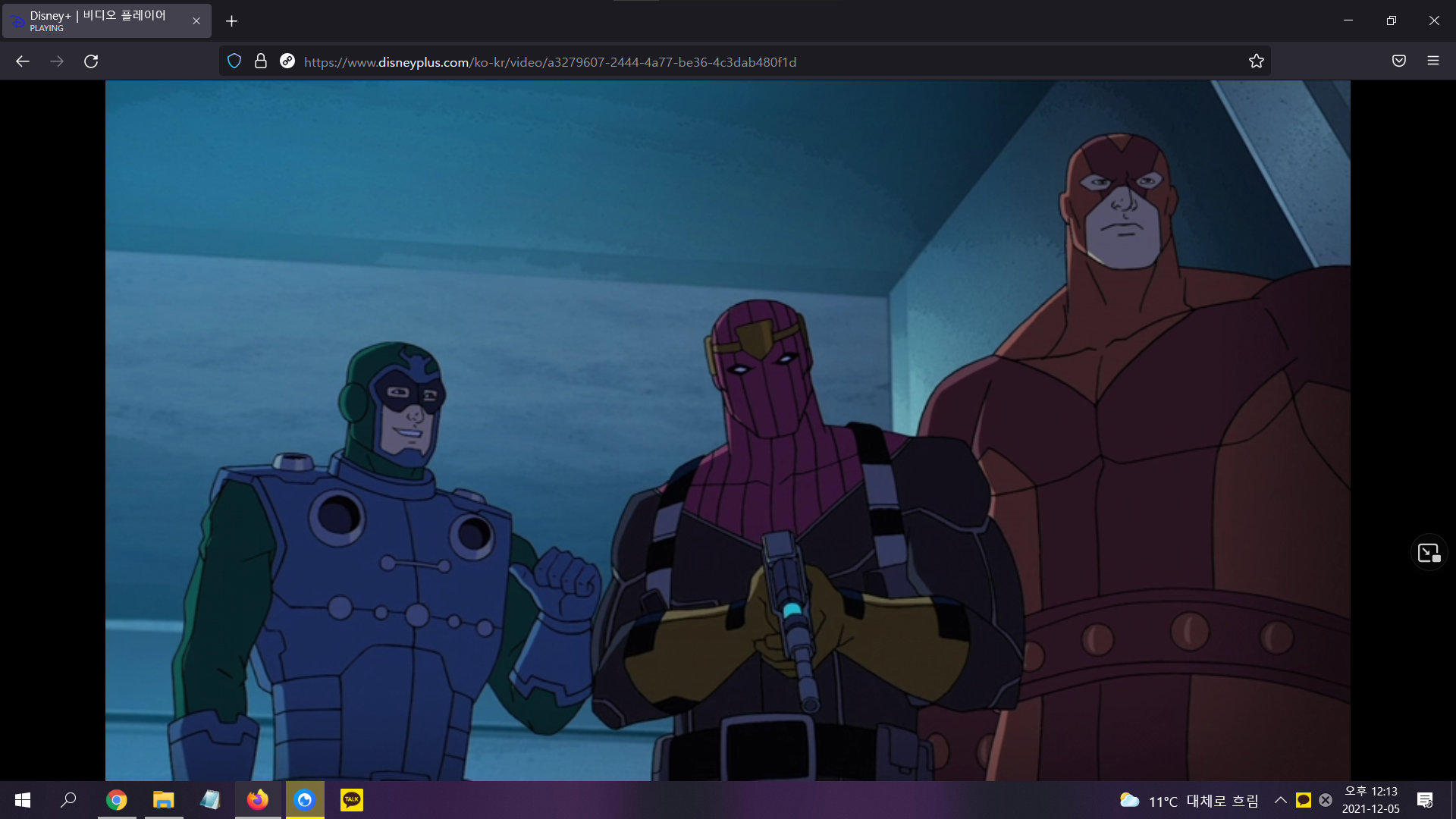This screenshot has height=819, width=1456.
Task: Open Windows taskbar search
Action: point(68,800)
